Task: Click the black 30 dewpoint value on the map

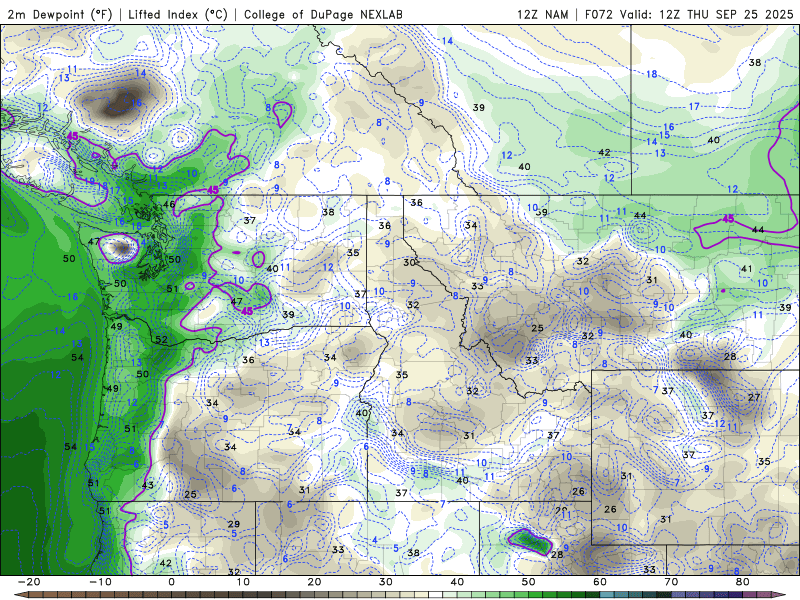Action: (x=409, y=262)
